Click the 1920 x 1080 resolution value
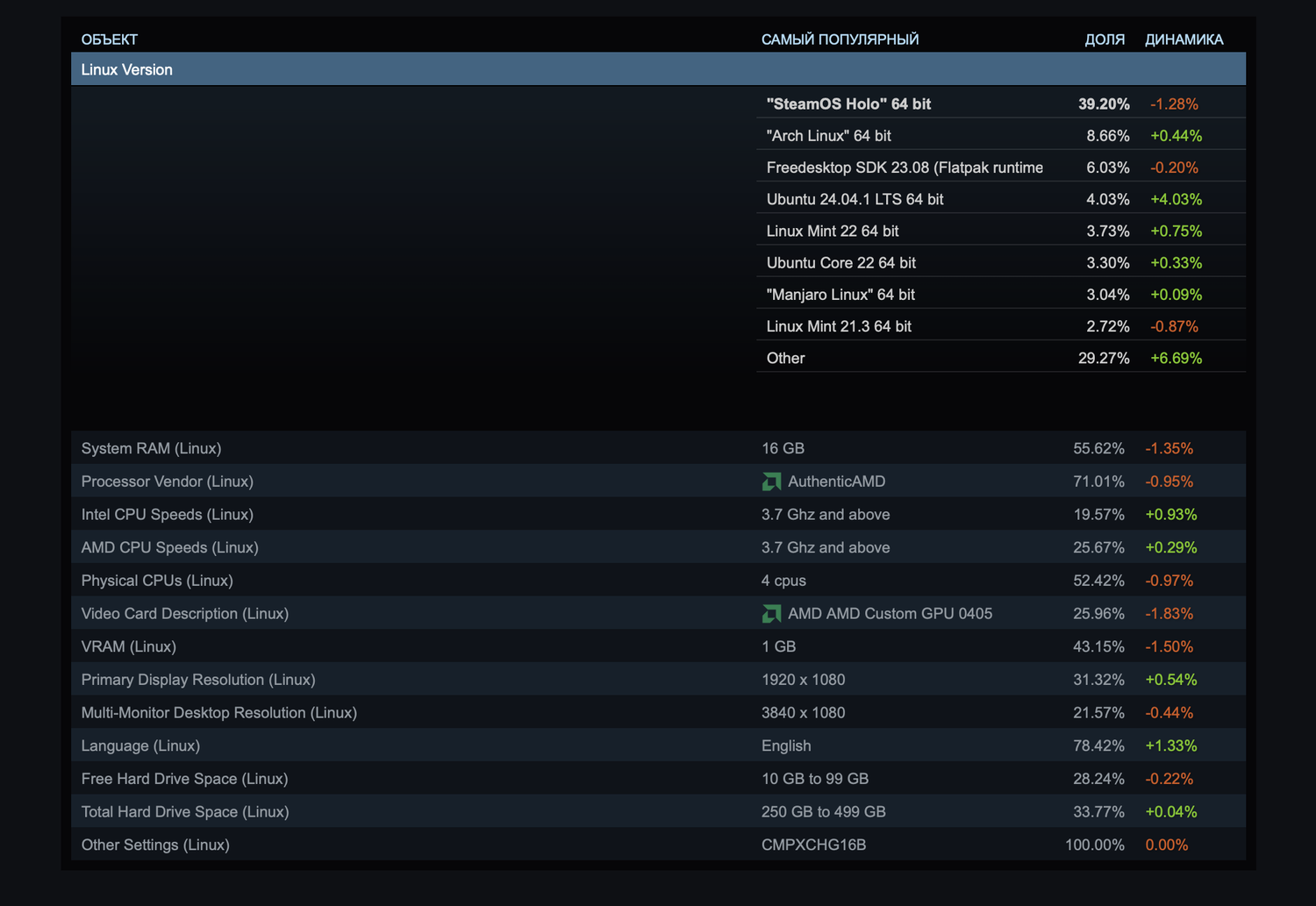 (x=804, y=680)
